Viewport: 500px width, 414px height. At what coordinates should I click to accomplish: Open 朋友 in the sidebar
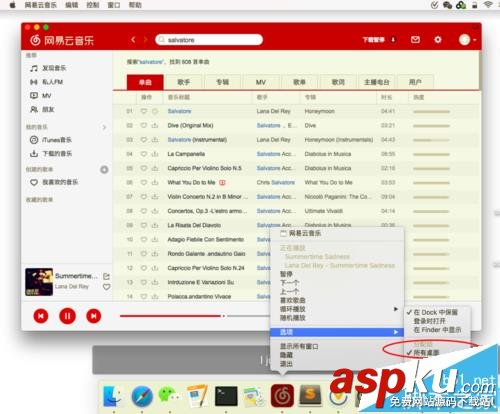pyautogui.click(x=42, y=109)
